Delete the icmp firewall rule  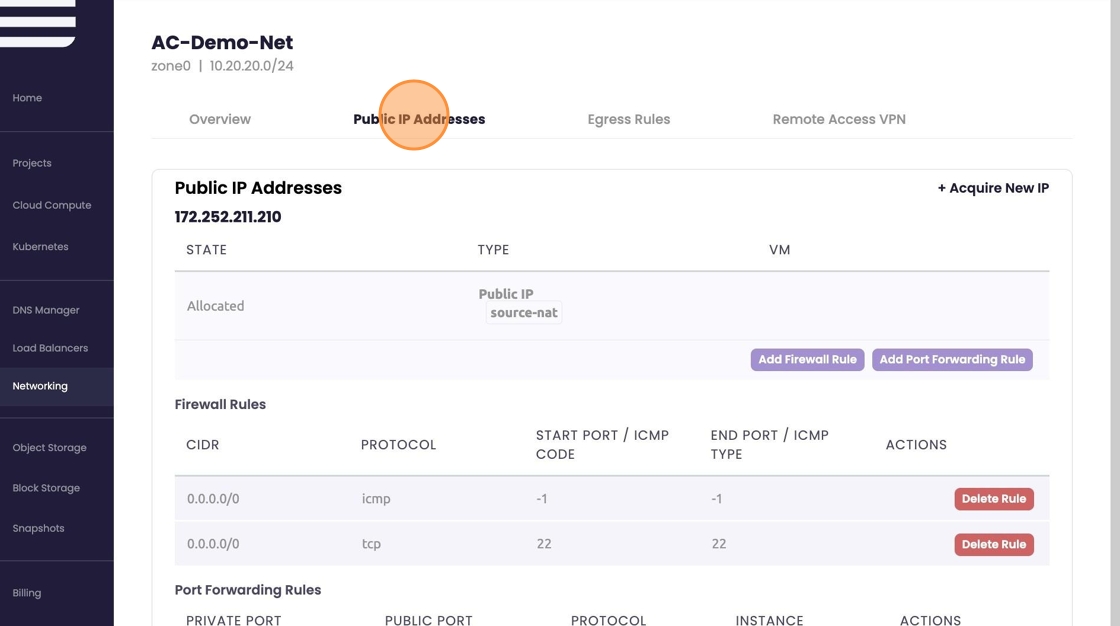pyautogui.click(x=993, y=499)
